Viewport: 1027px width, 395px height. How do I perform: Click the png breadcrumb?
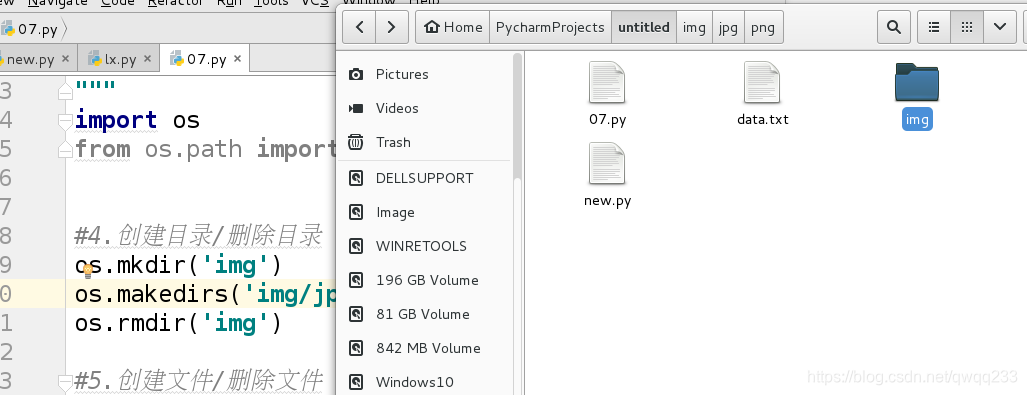(763, 27)
